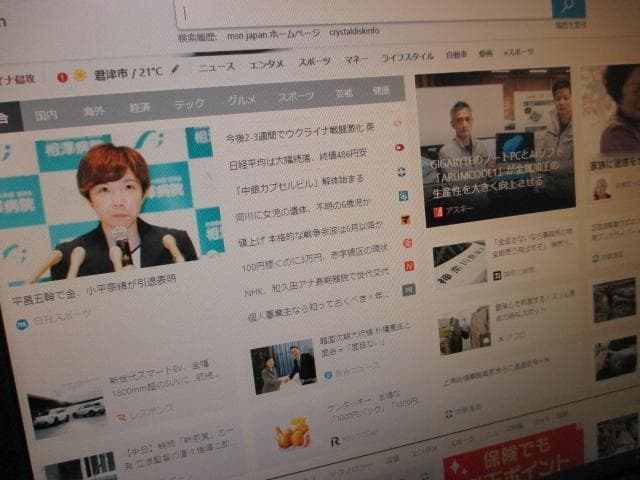Switch to the テック news tab
The height and width of the screenshot is (480, 640).
189,104
